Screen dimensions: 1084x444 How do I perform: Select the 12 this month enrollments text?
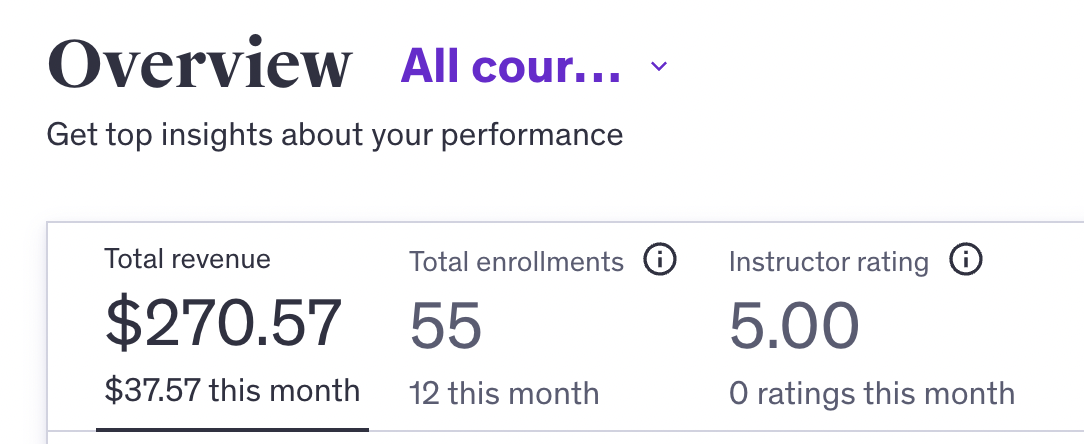coord(504,394)
